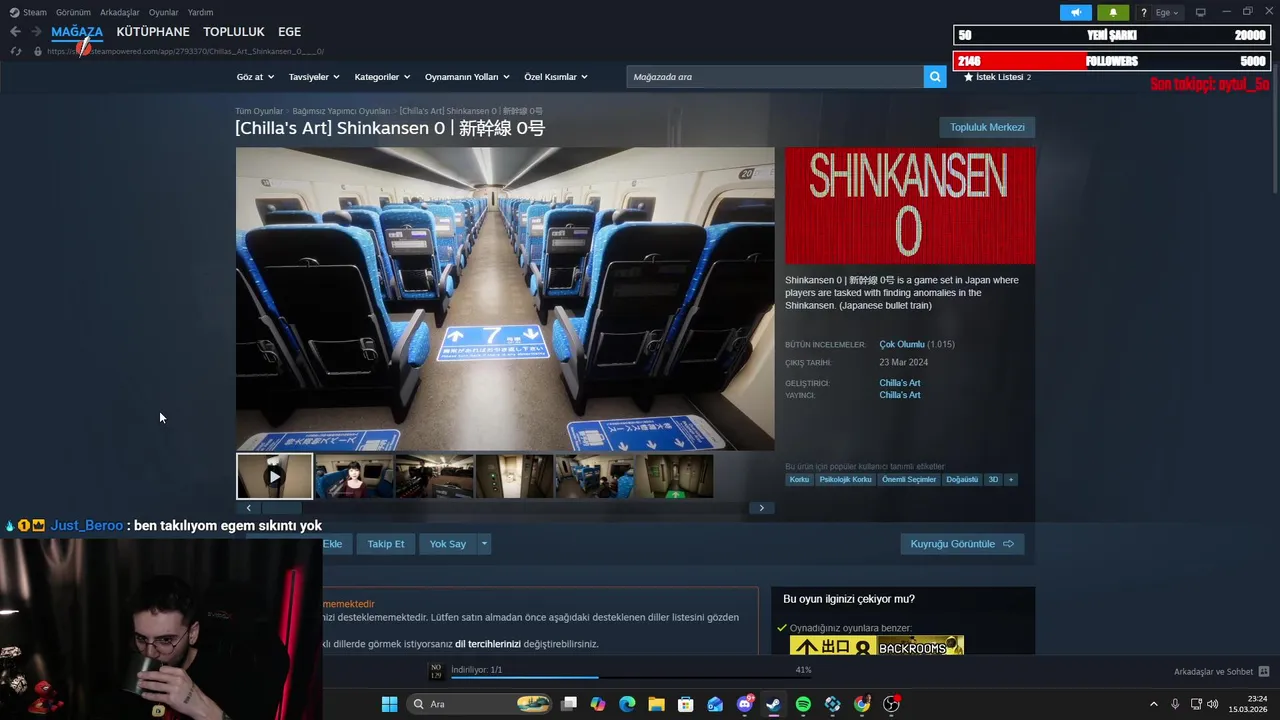This screenshot has height=720, width=1280.
Task: Launch Copilot from the taskbar
Action: pos(598,704)
